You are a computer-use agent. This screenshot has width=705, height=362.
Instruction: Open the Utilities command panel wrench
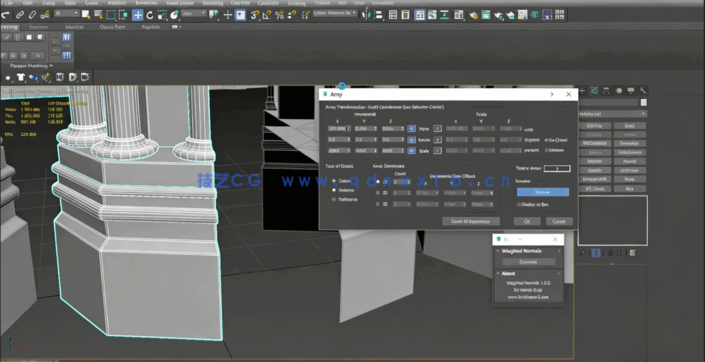click(643, 90)
